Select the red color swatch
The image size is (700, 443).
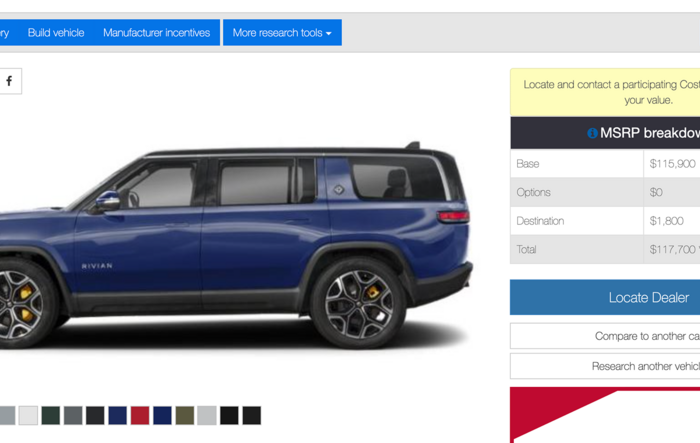tap(140, 415)
